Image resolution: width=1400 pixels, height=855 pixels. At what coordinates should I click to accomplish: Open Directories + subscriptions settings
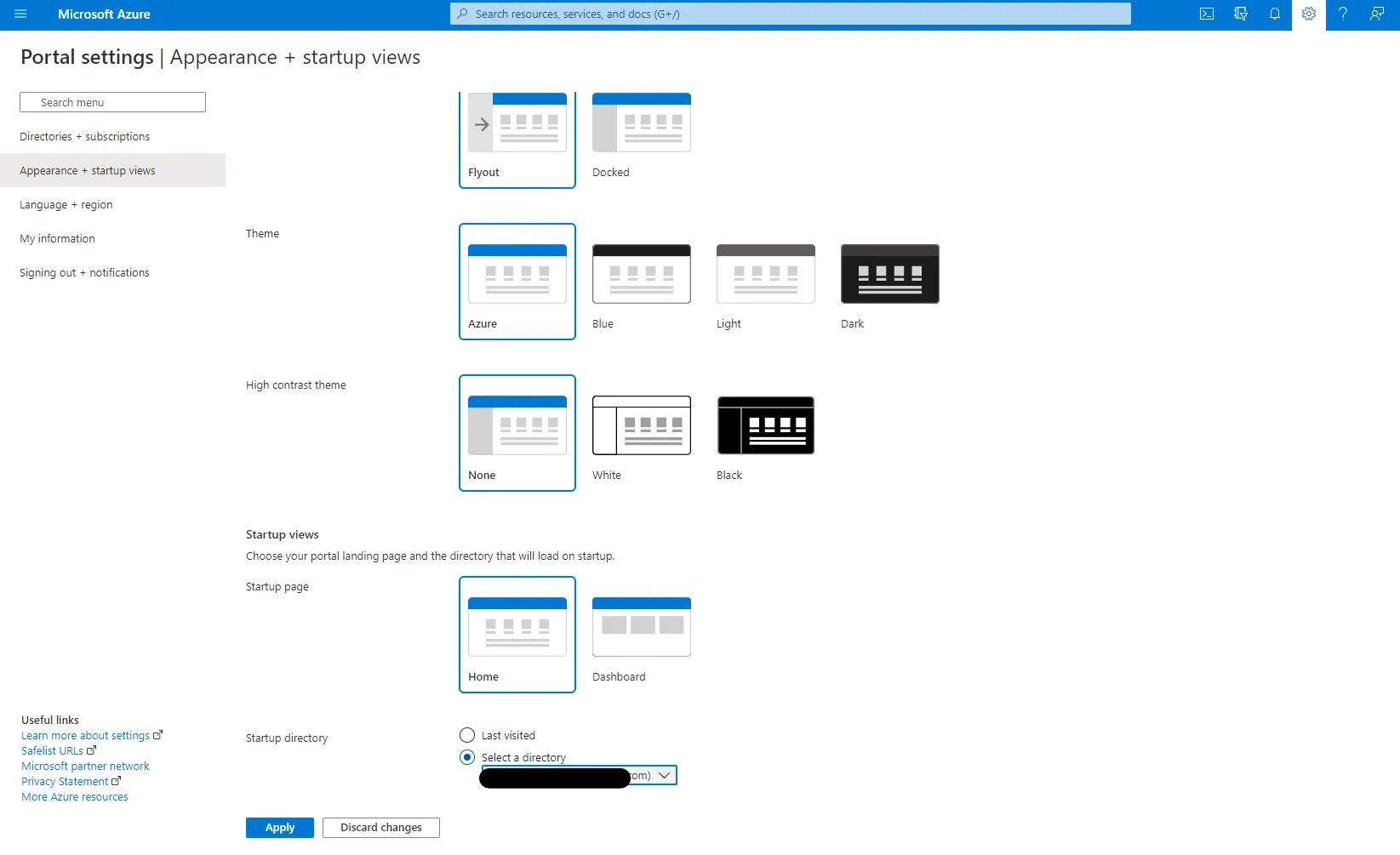click(x=112, y=136)
